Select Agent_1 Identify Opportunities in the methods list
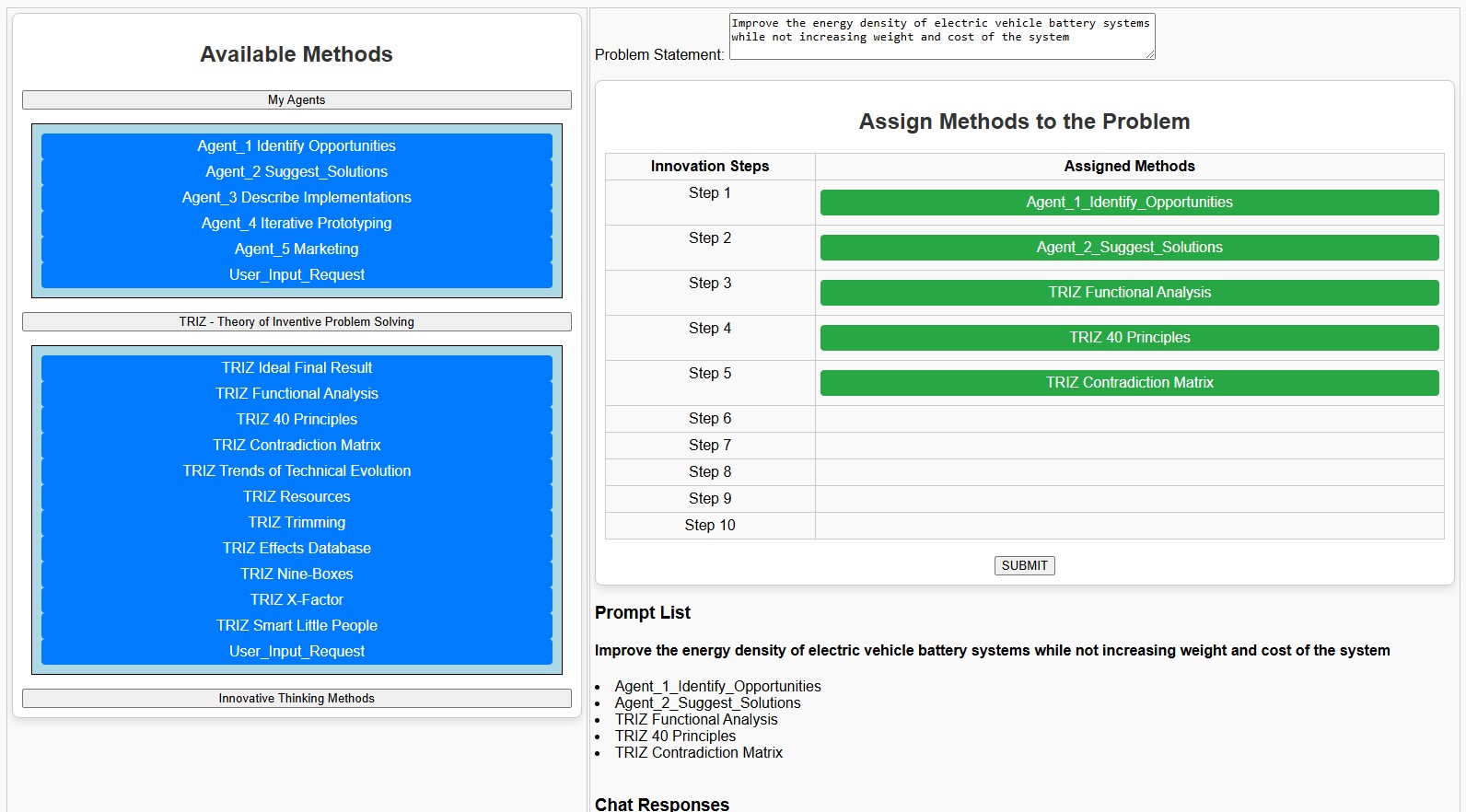This screenshot has height=812, width=1466. pyautogui.click(x=297, y=145)
